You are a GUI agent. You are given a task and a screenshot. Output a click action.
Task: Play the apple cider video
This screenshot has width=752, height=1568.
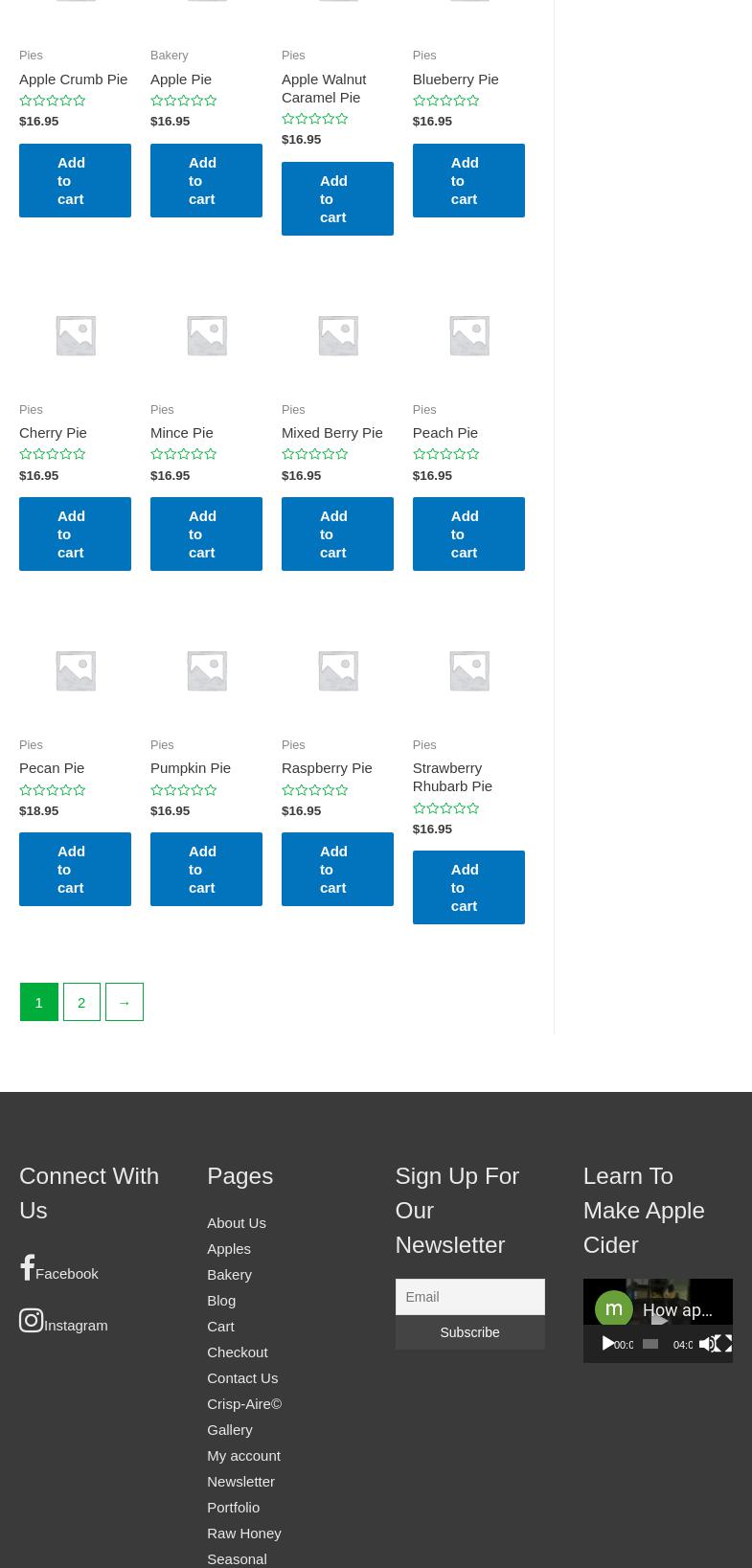point(607,1344)
